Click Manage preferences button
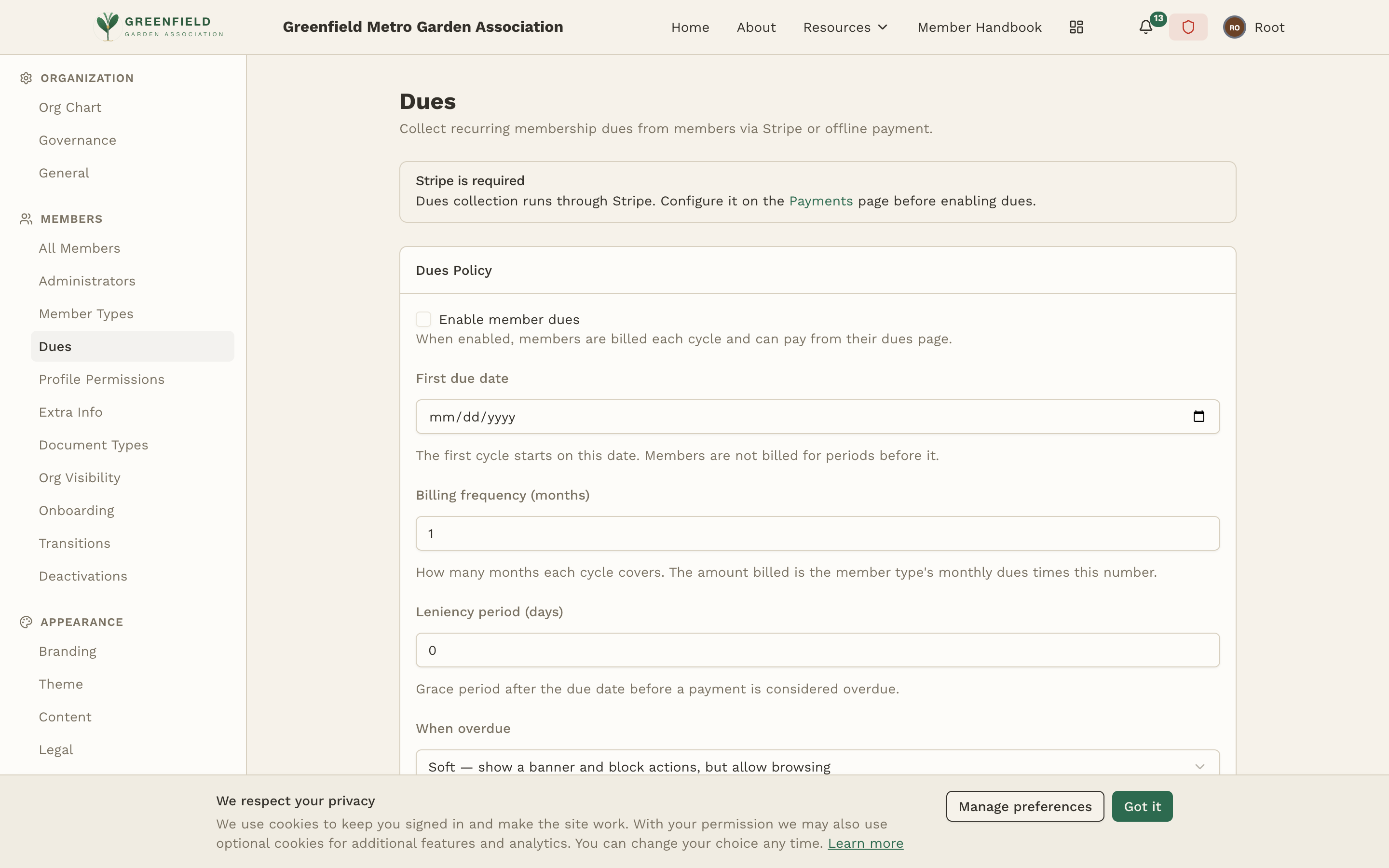The width and height of the screenshot is (1389, 868). 1025,806
